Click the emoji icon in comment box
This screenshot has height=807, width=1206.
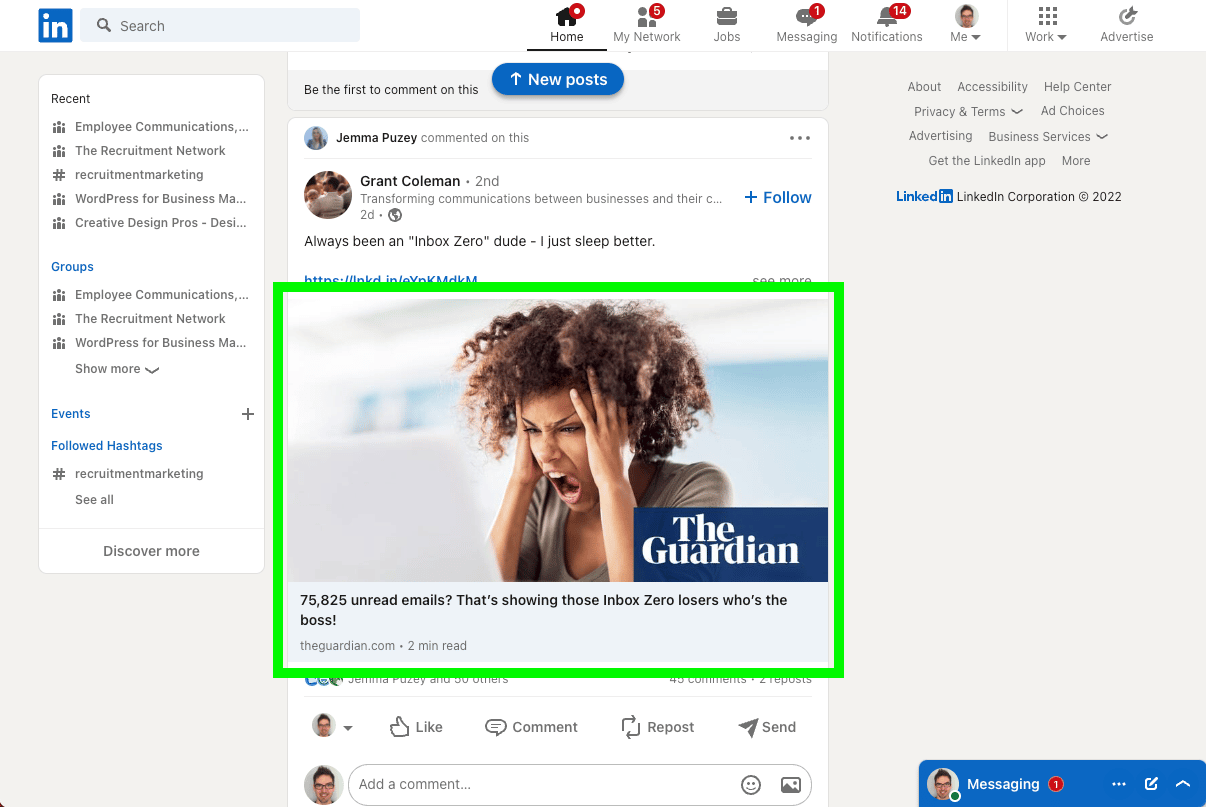[x=751, y=785]
